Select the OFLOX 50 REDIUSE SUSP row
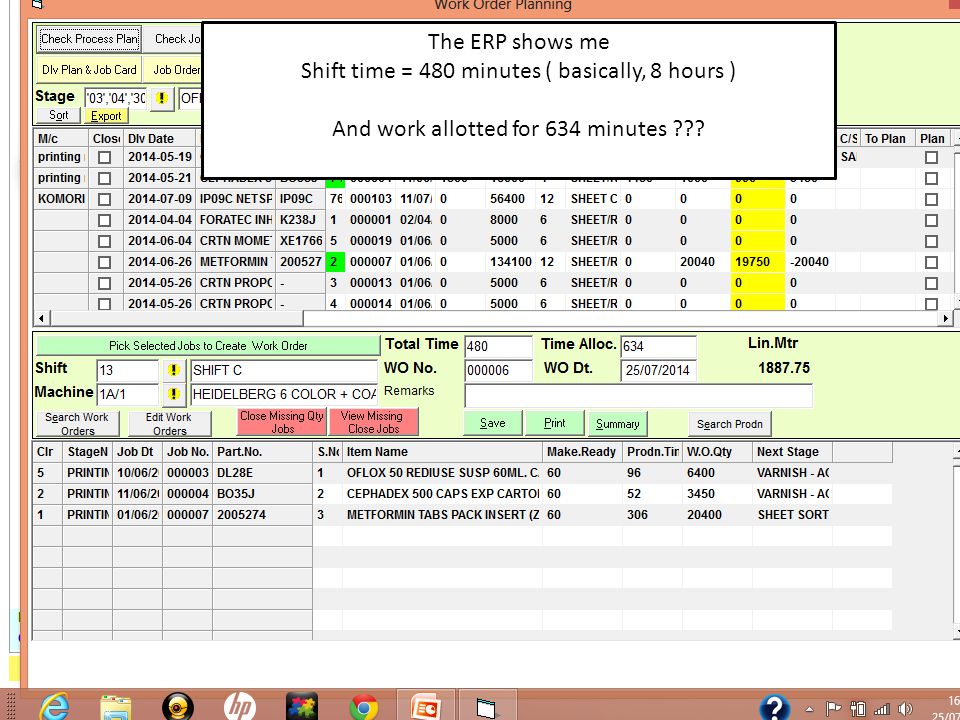 462,473
